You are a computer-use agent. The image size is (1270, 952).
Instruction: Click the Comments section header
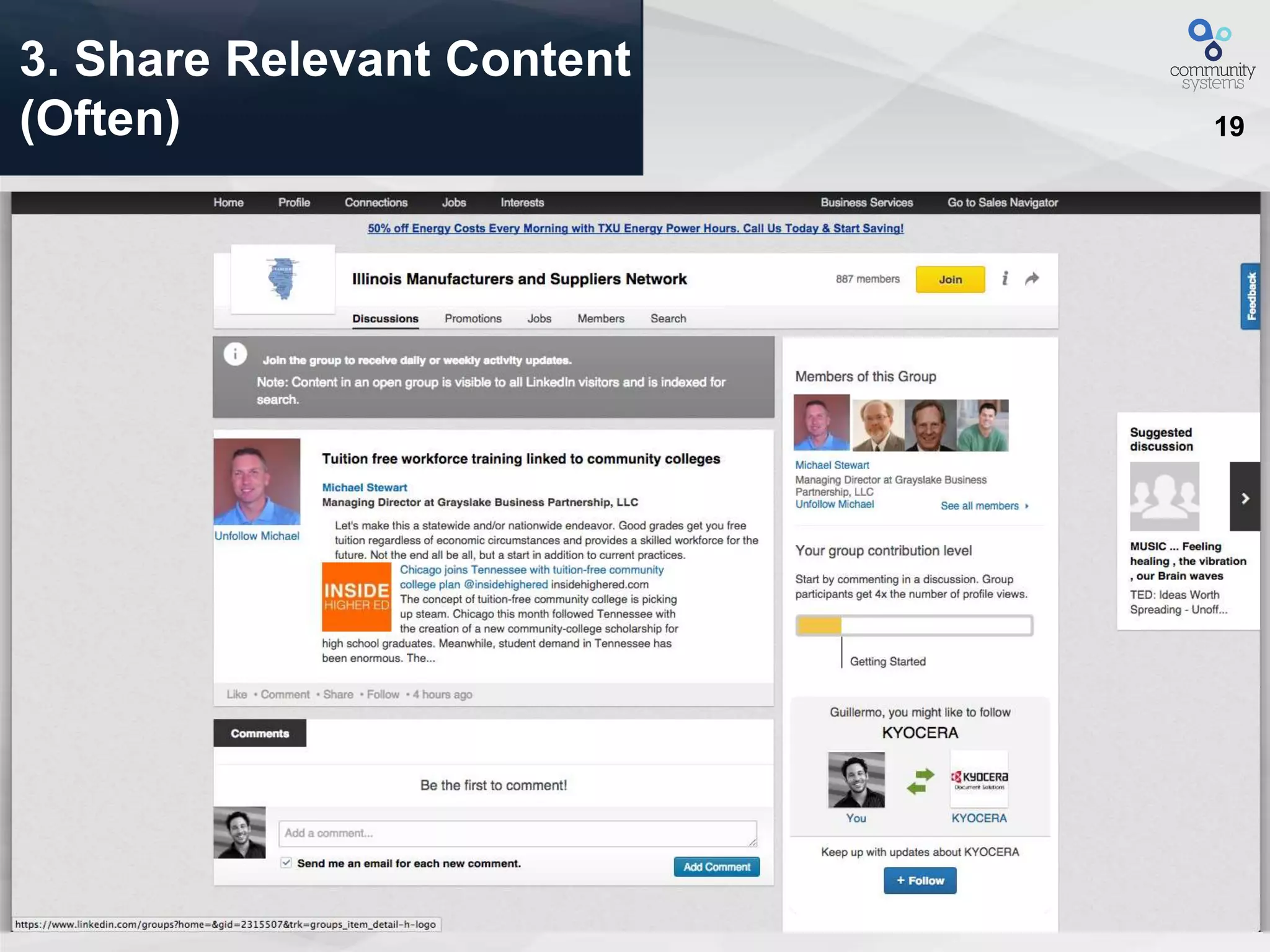pyautogui.click(x=260, y=733)
